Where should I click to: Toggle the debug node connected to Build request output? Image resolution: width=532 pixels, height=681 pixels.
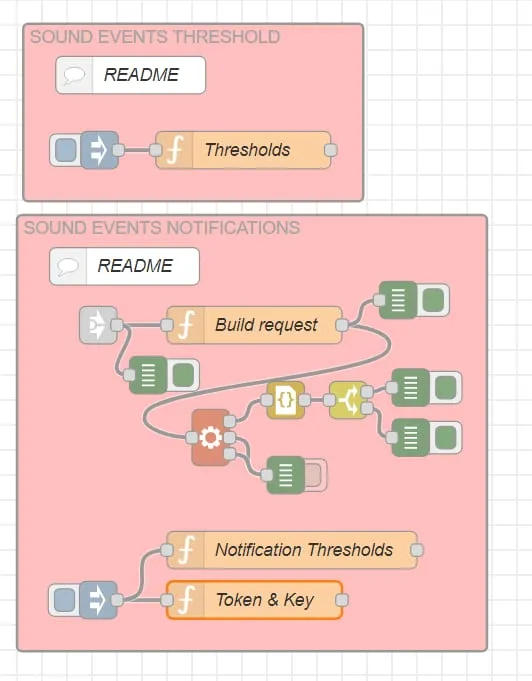(433, 300)
